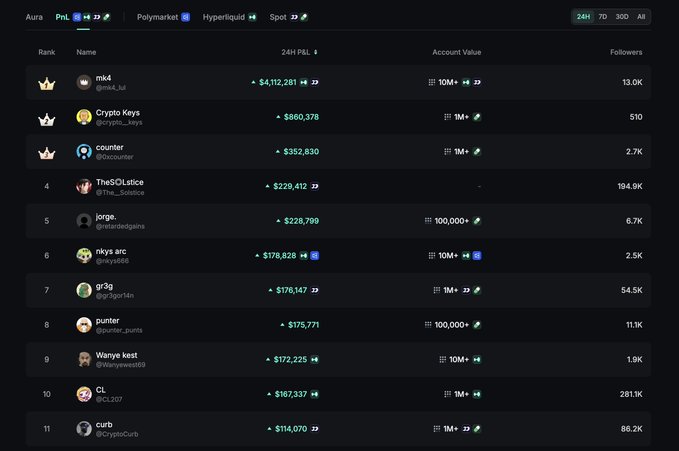Click the pill icon beside the Spot tab
This screenshot has width=679, height=451.
304,17
